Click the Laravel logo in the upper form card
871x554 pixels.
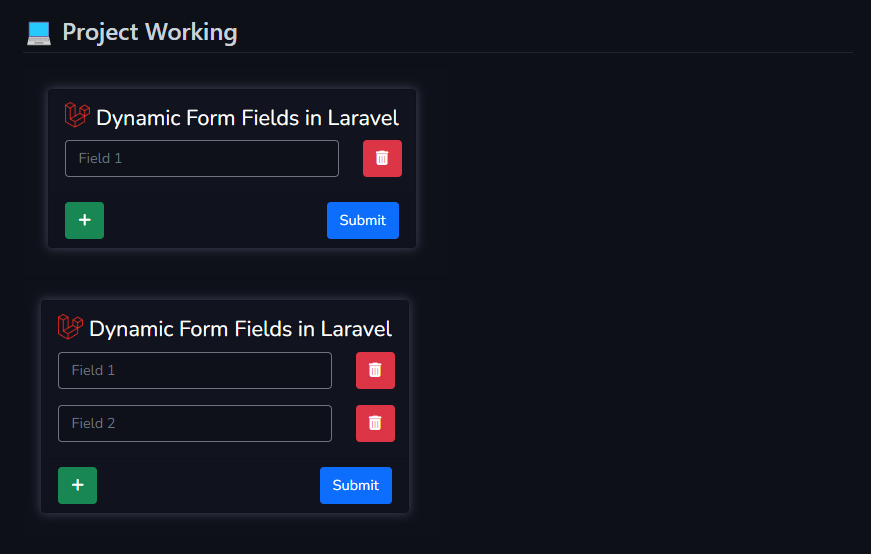pos(77,114)
